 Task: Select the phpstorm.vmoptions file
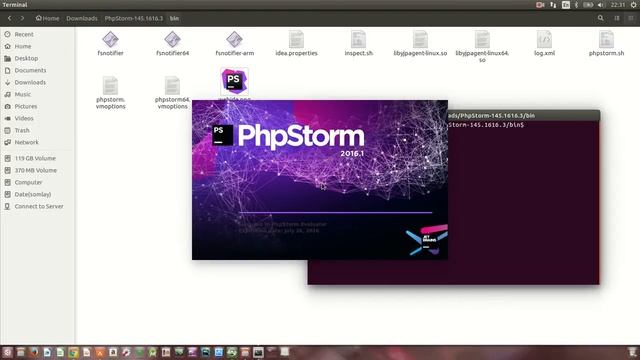[x=110, y=93]
